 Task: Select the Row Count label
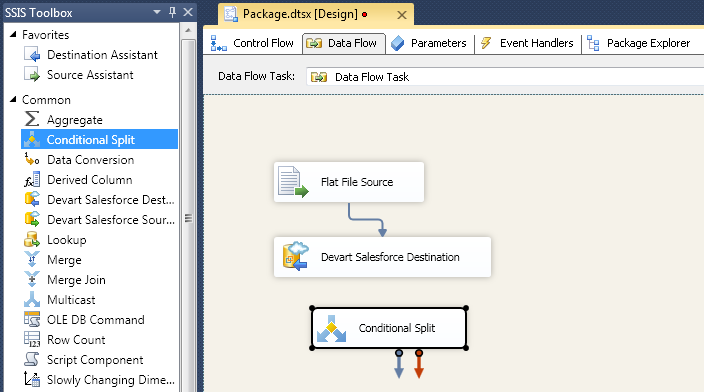pyautogui.click(x=76, y=339)
